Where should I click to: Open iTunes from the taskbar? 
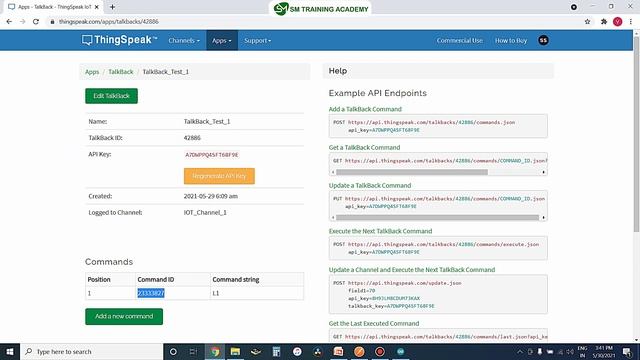tap(297, 351)
